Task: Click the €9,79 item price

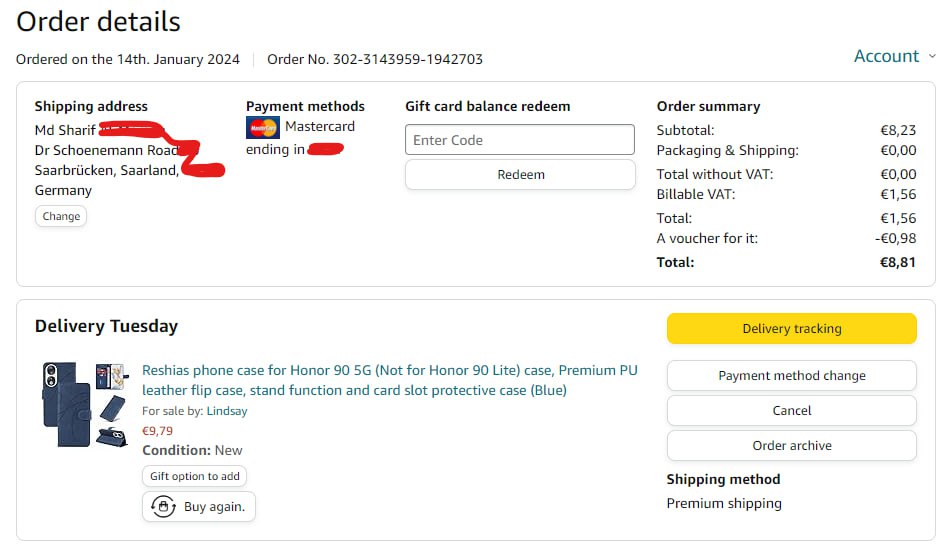Action: (157, 431)
